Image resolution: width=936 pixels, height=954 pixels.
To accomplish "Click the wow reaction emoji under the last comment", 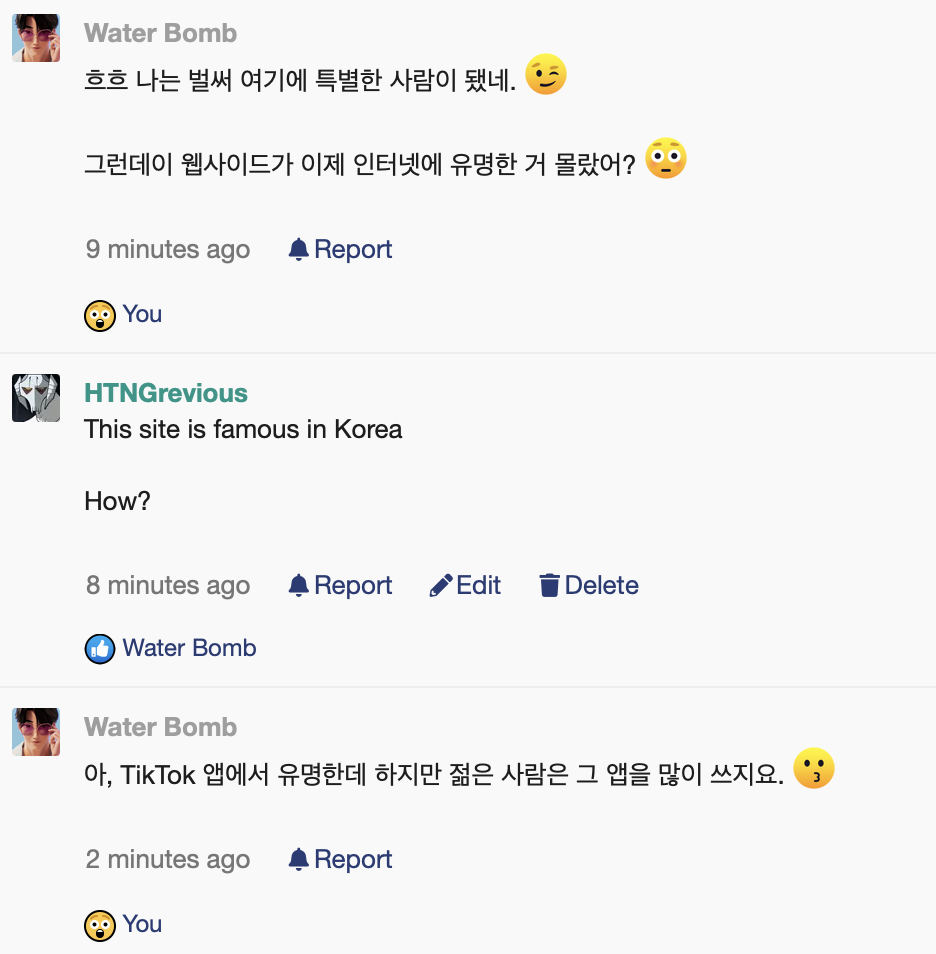I will point(99,925).
